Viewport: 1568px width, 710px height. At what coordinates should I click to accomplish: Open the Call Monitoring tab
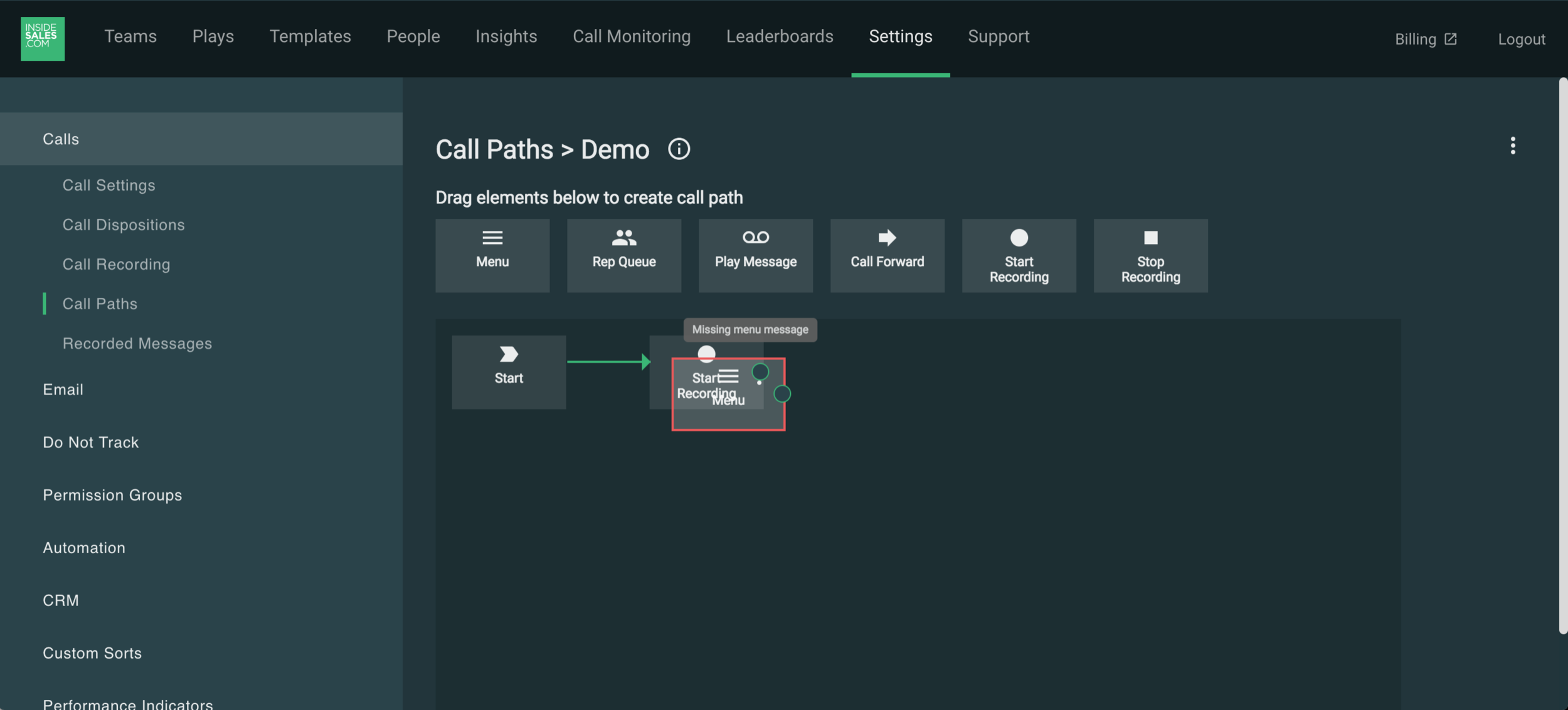pos(632,36)
